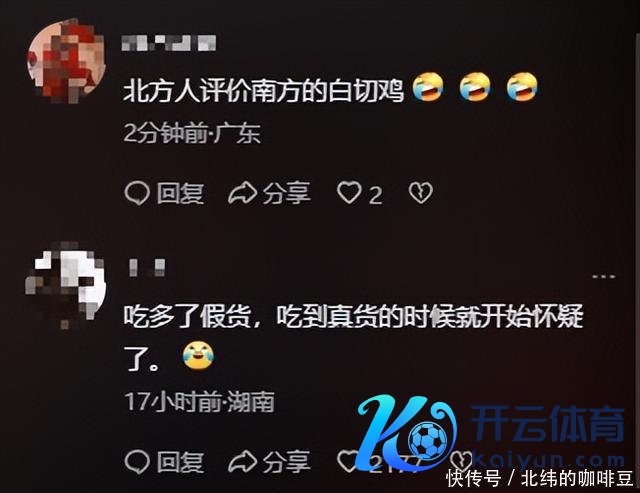
Task: Click the 回复 label under the 广东 comment
Action: [x=180, y=193]
